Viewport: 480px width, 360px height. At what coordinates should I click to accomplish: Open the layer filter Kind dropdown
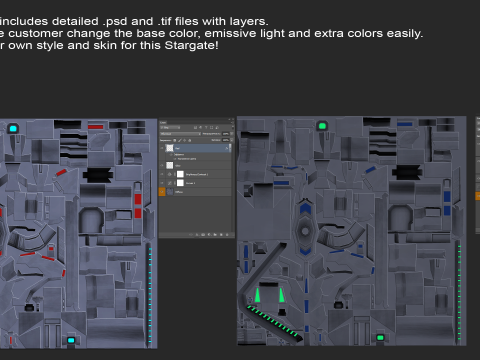pyautogui.click(x=170, y=127)
